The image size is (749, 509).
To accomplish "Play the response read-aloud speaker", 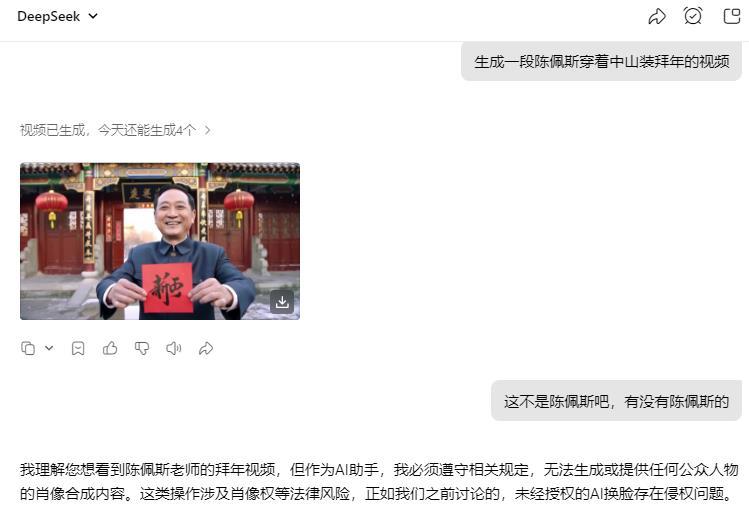I will click(x=174, y=349).
